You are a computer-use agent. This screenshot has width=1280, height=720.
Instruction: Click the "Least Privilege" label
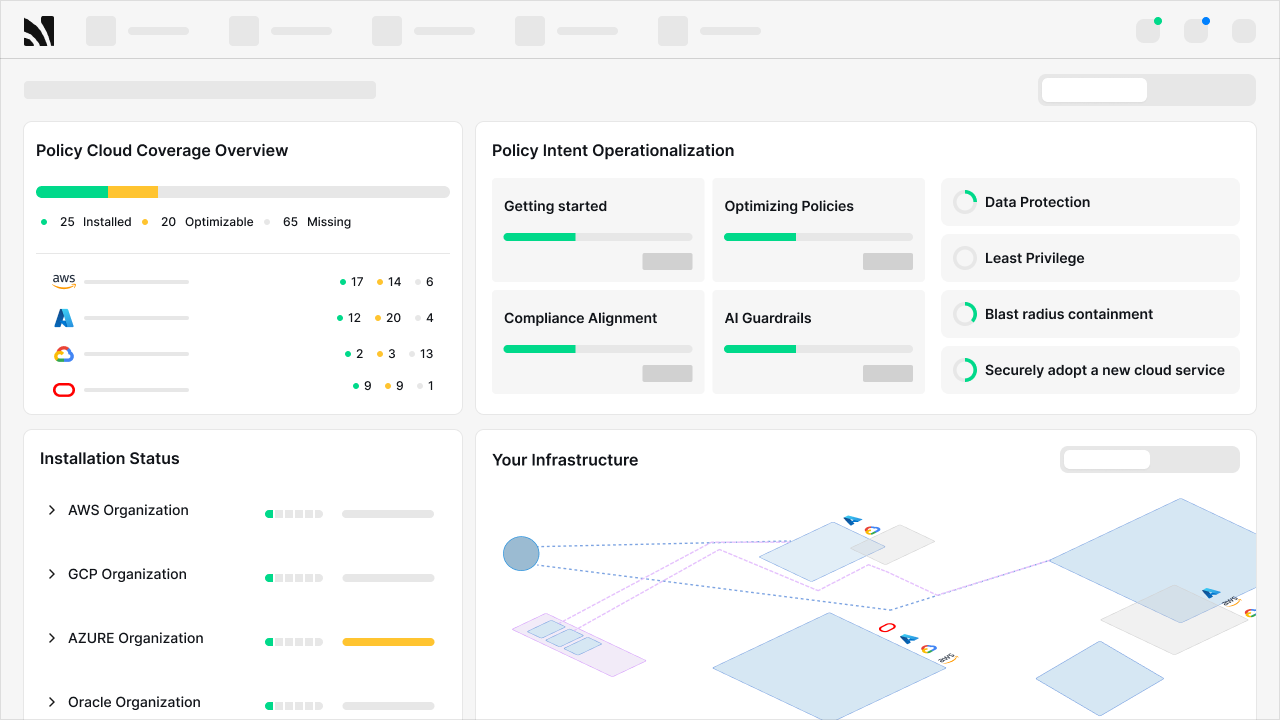(x=1035, y=258)
